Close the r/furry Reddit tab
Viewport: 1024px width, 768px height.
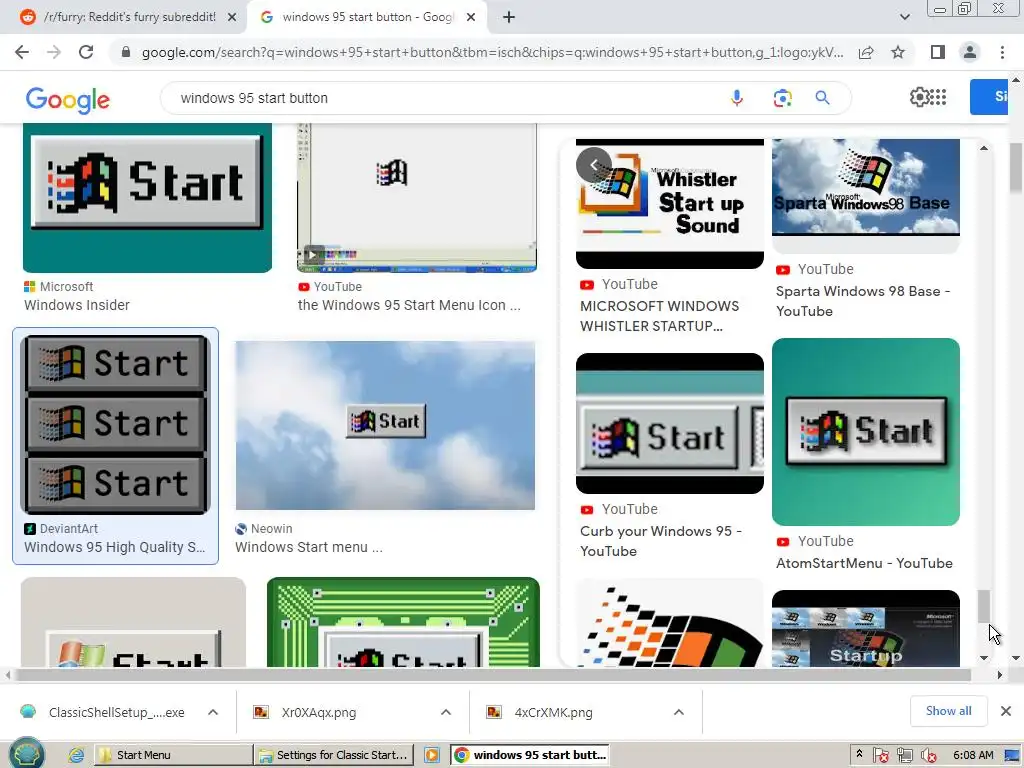tap(232, 18)
